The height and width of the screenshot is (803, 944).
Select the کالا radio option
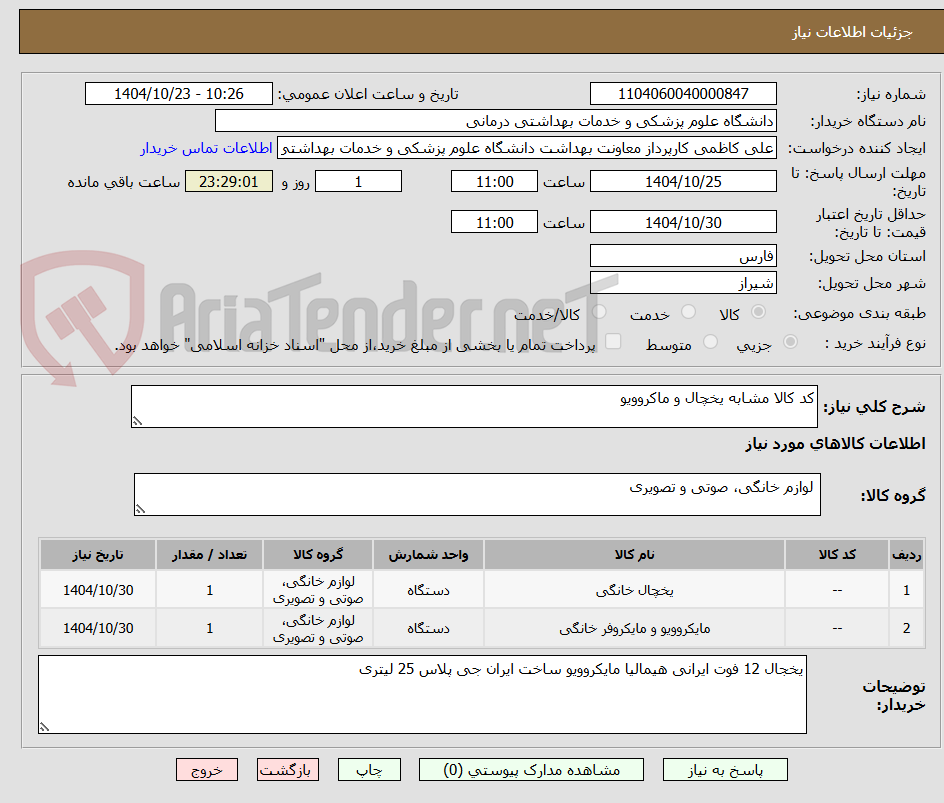(x=758, y=312)
